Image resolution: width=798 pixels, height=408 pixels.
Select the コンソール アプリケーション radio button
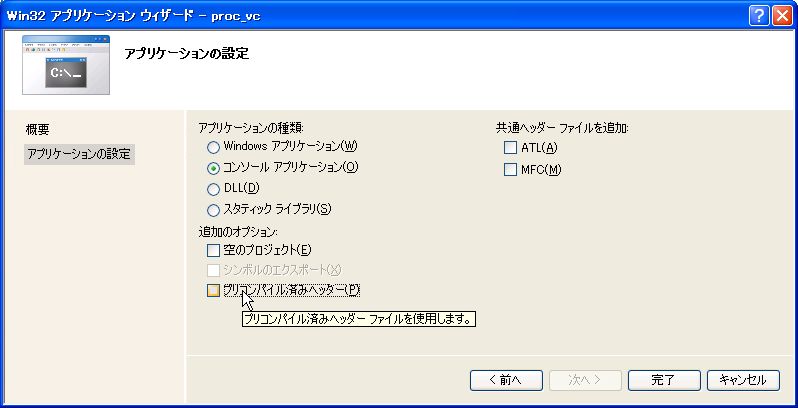click(213, 168)
